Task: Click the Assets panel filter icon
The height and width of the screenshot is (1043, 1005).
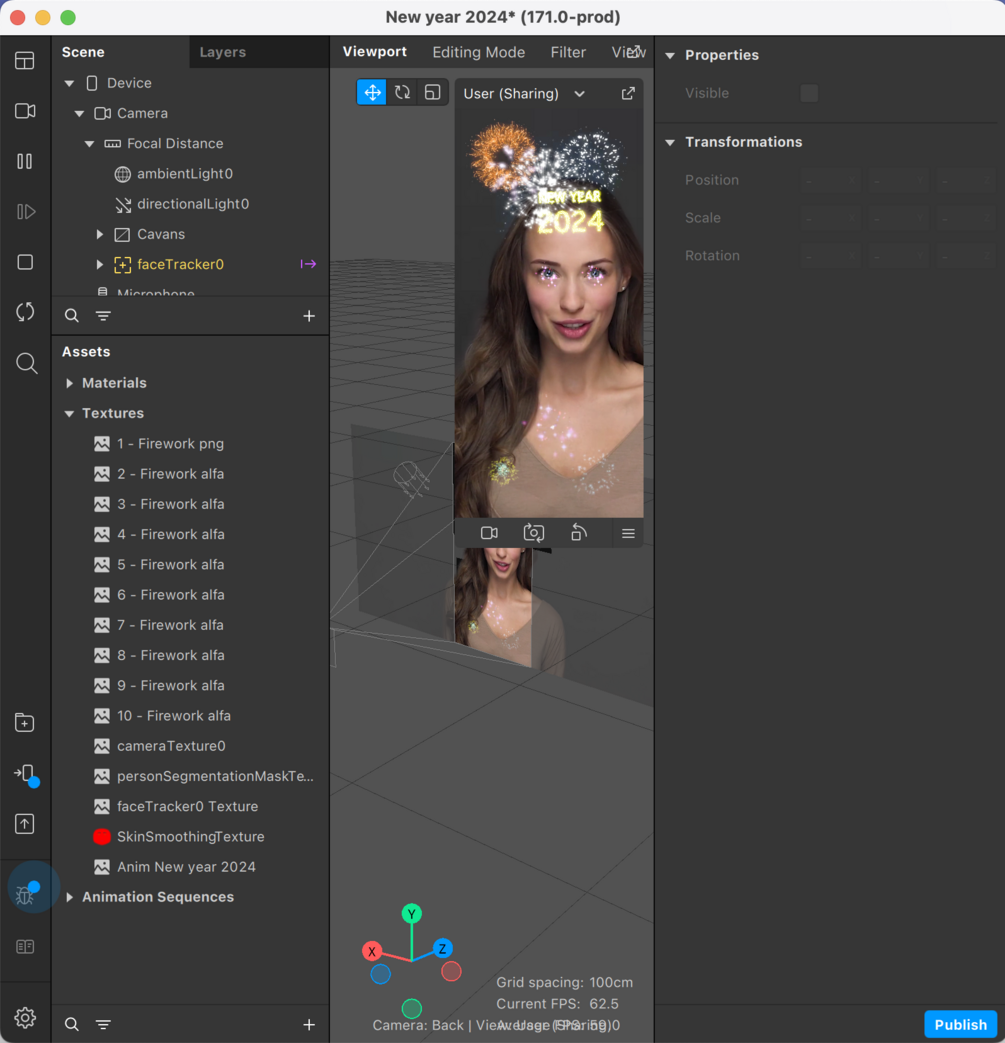Action: [x=103, y=1024]
